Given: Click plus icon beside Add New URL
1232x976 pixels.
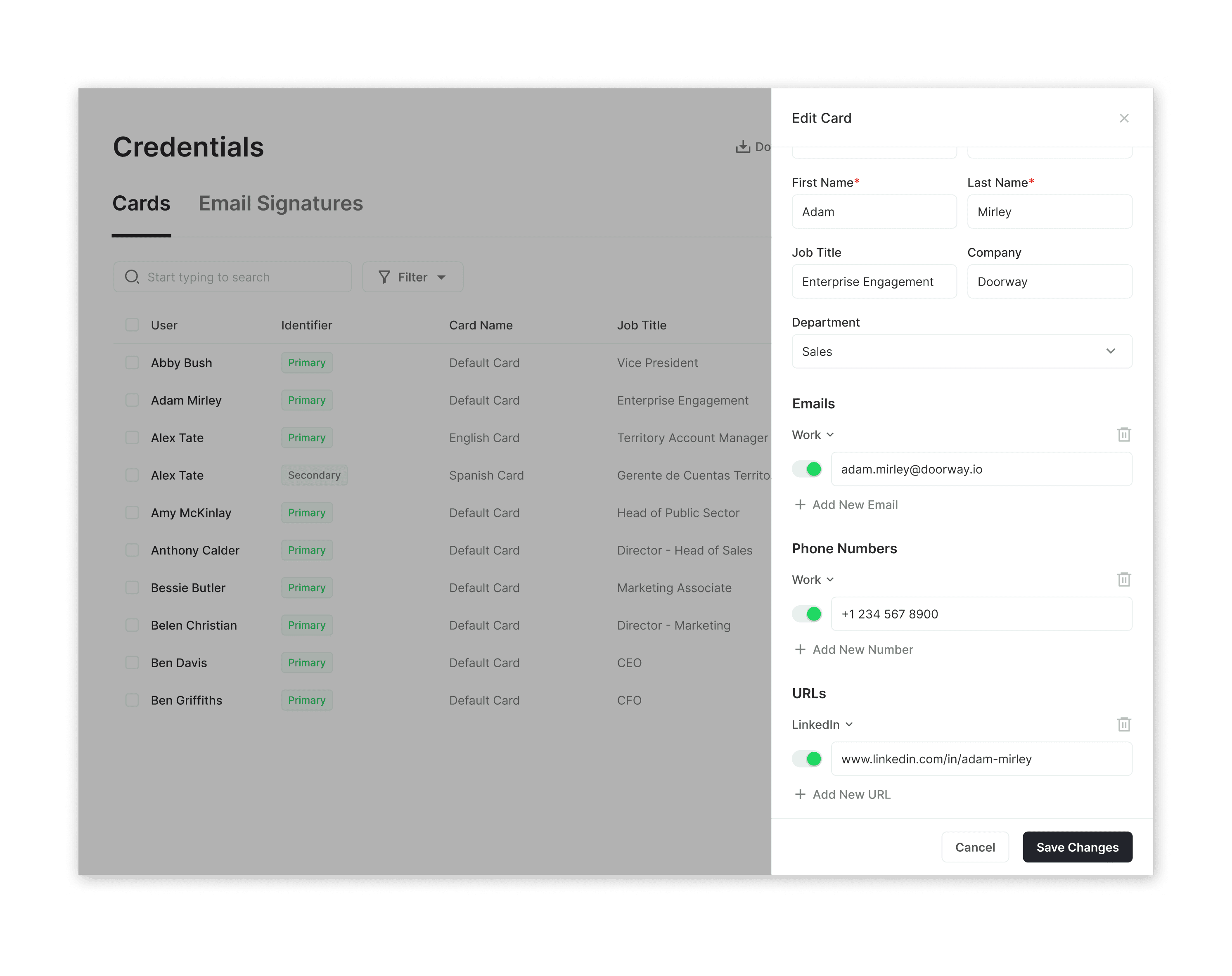Looking at the screenshot, I should (x=800, y=794).
